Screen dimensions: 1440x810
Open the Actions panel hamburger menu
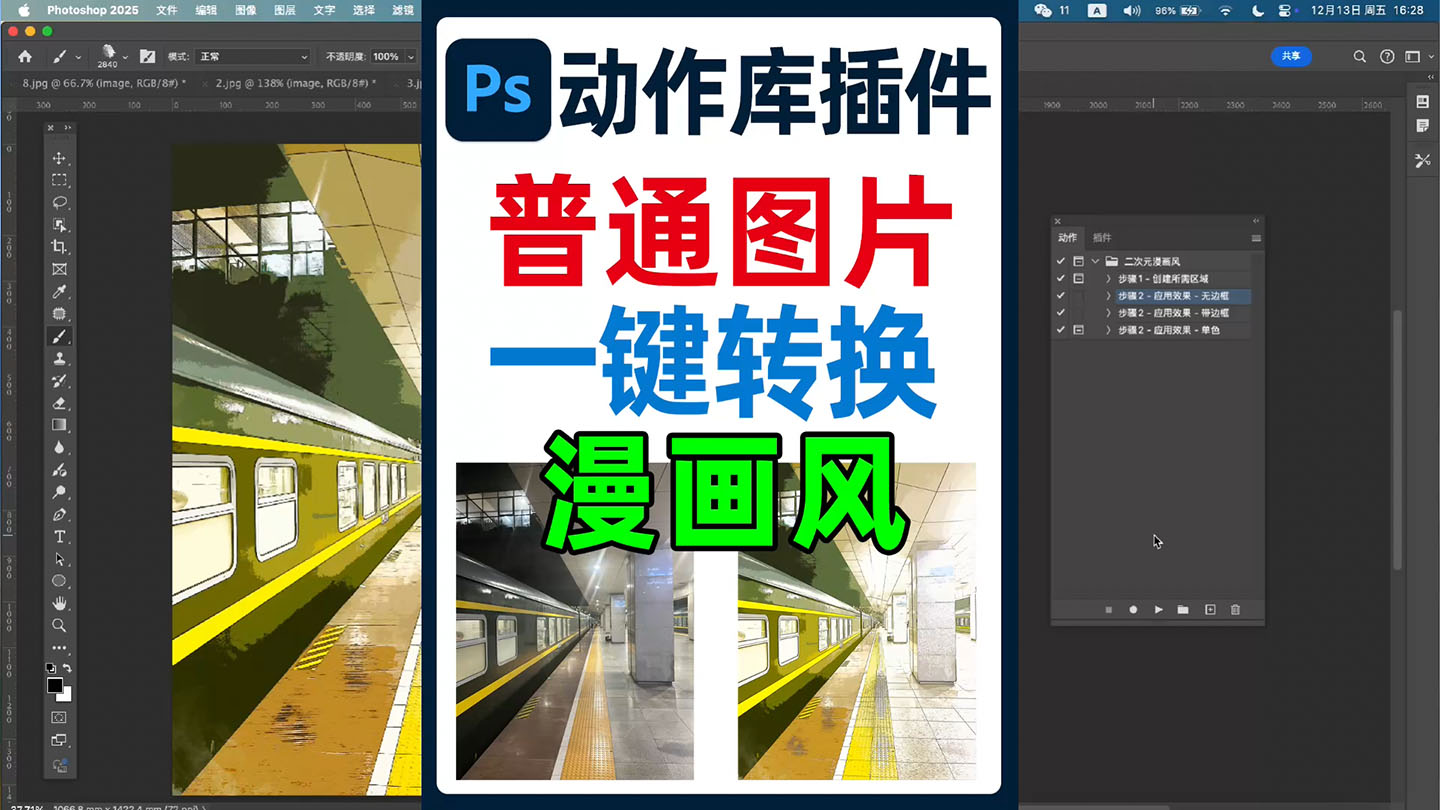[x=1256, y=238]
